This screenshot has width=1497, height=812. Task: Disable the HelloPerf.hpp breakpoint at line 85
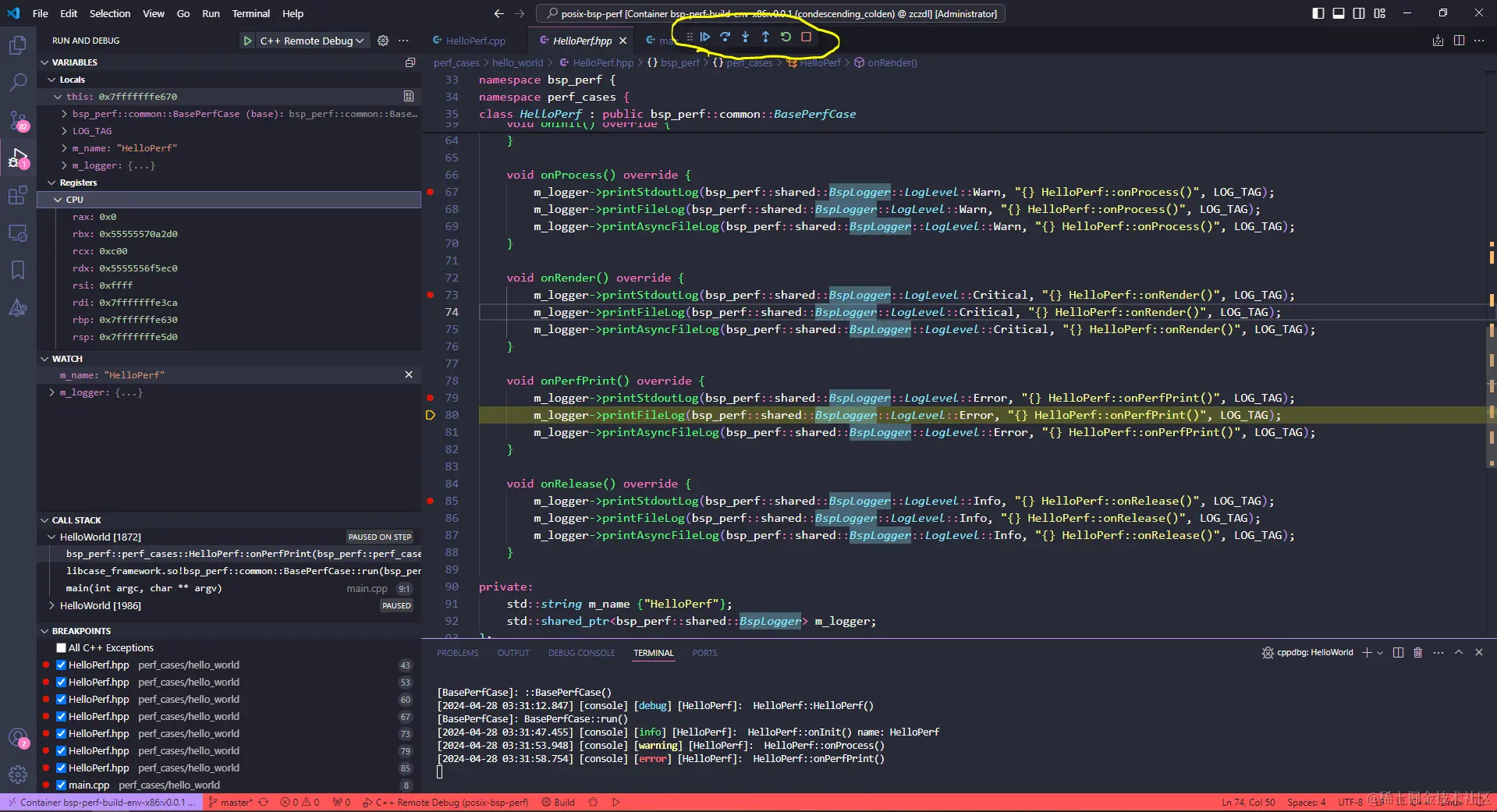click(61, 768)
